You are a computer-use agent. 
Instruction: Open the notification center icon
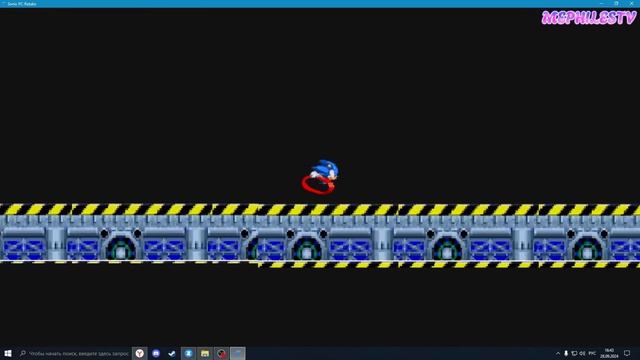click(x=627, y=353)
